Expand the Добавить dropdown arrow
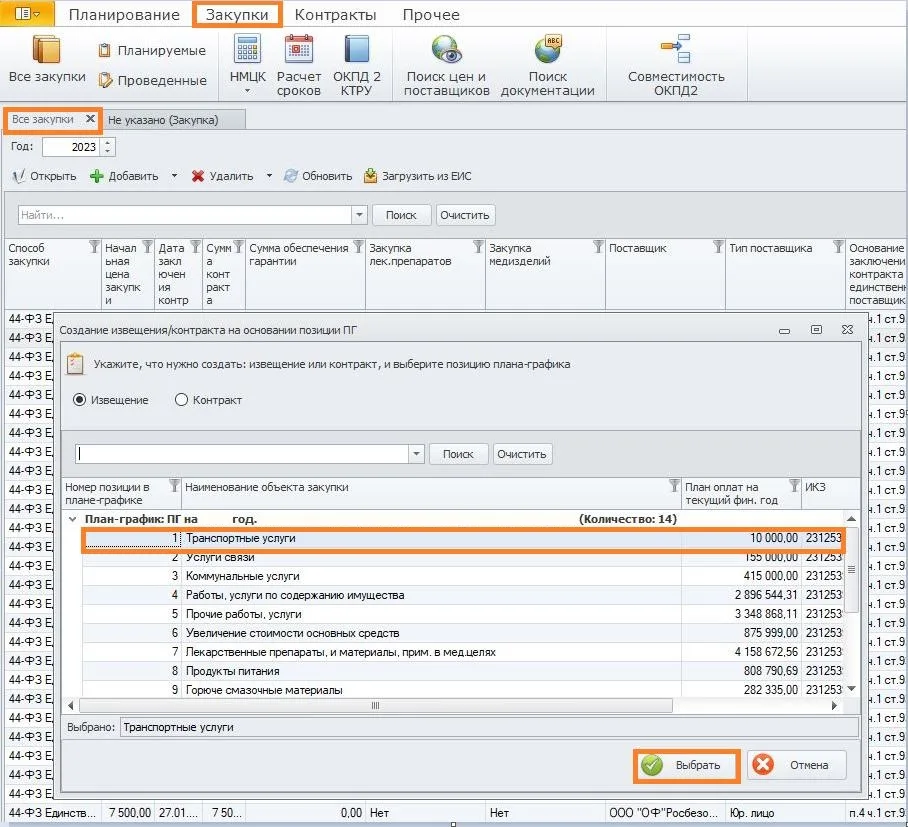Screen dimensions: 908x827 point(174,175)
